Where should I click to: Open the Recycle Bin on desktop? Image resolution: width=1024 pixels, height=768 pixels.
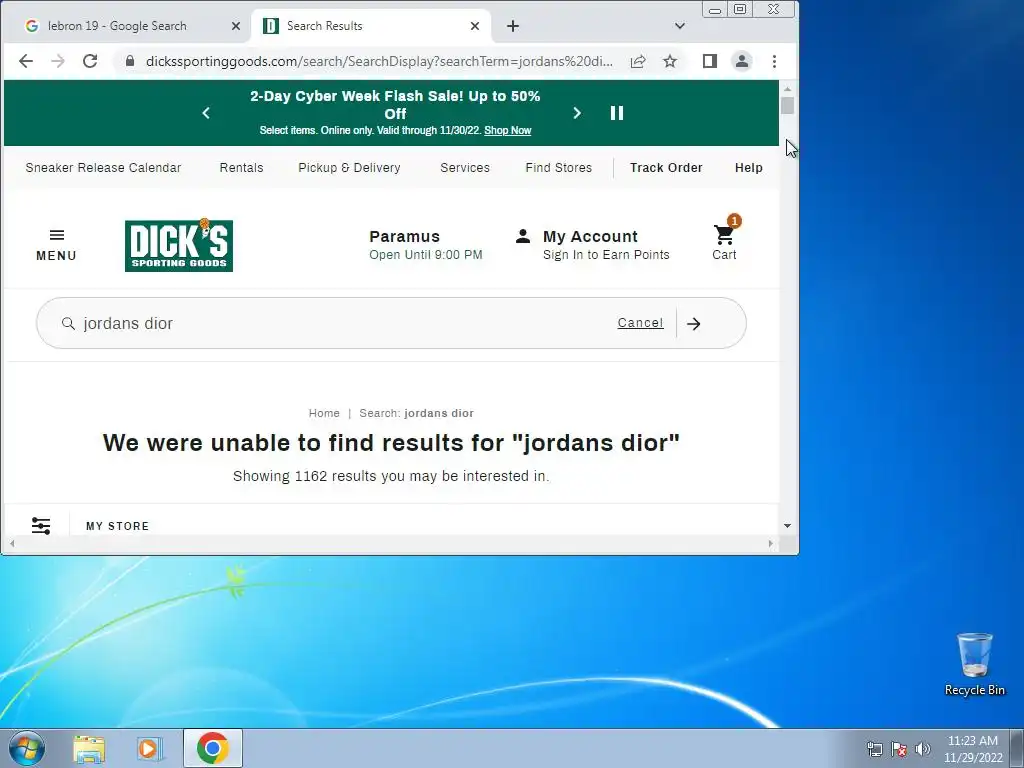coord(974,664)
